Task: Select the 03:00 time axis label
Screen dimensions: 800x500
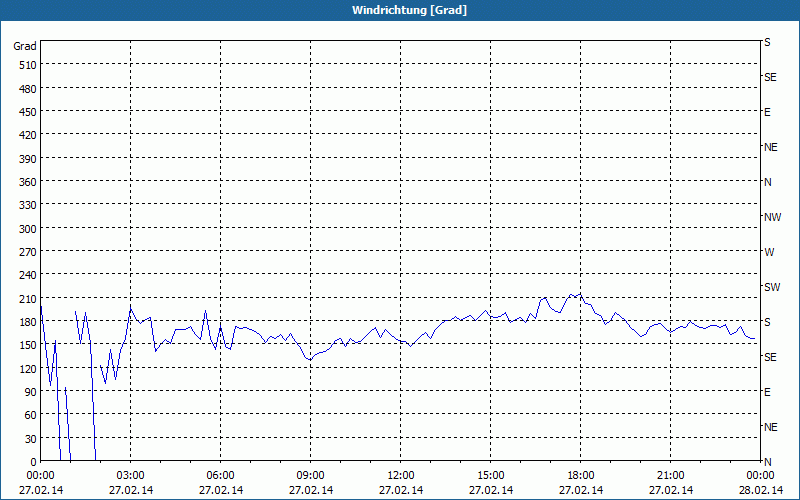Action: point(130,475)
